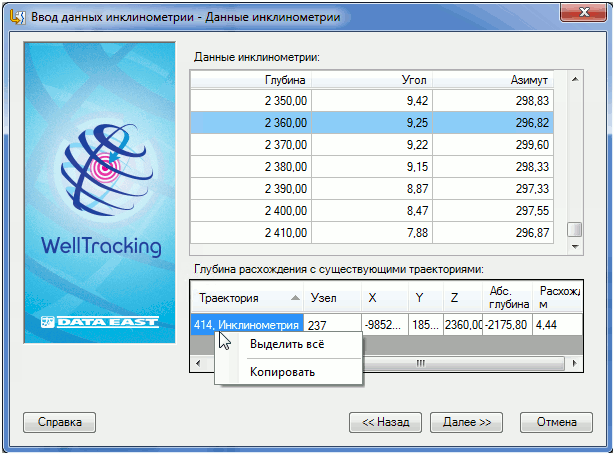Sort by 'Траектория' column header
Screen dimensions: 614x454
pyautogui.click(x=247, y=298)
